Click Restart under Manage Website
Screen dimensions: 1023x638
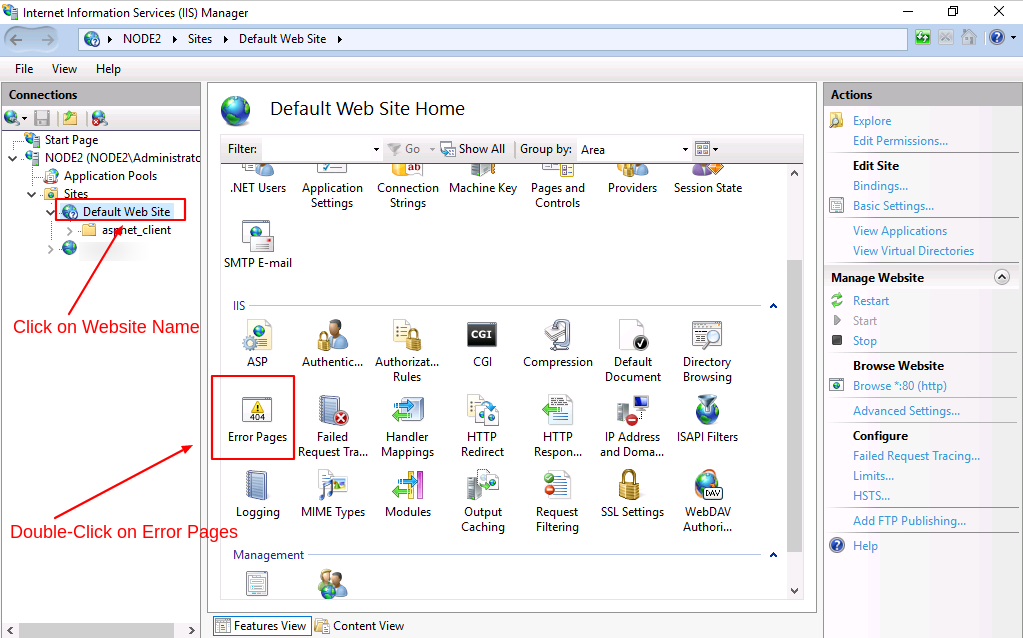tap(871, 301)
